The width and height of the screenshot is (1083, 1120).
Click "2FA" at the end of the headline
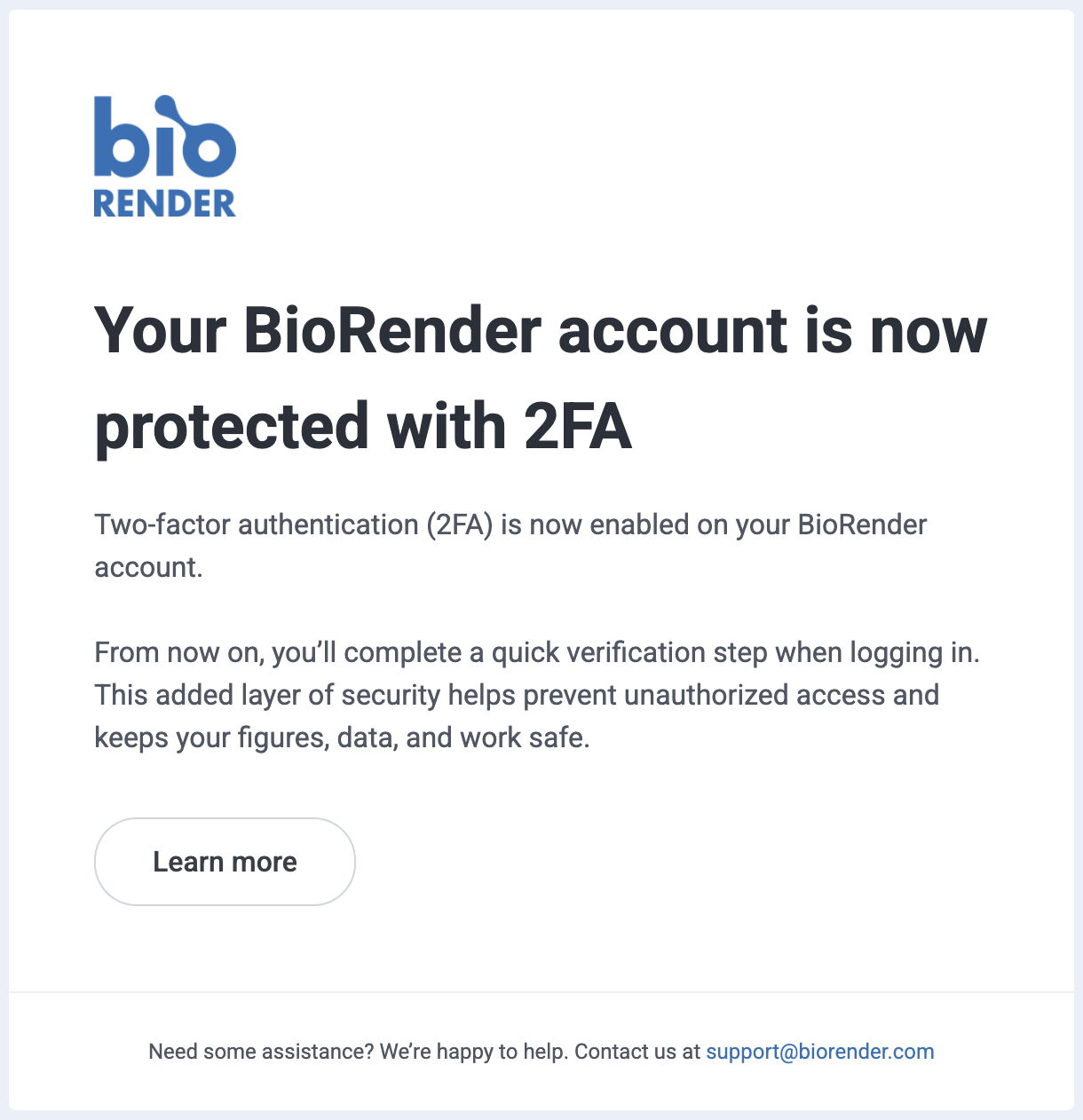pyautogui.click(x=577, y=427)
